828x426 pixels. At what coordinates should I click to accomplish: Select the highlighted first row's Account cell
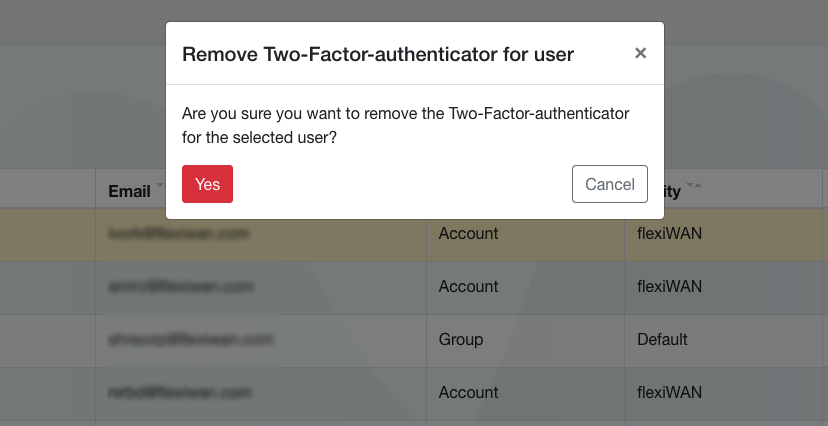click(x=468, y=234)
